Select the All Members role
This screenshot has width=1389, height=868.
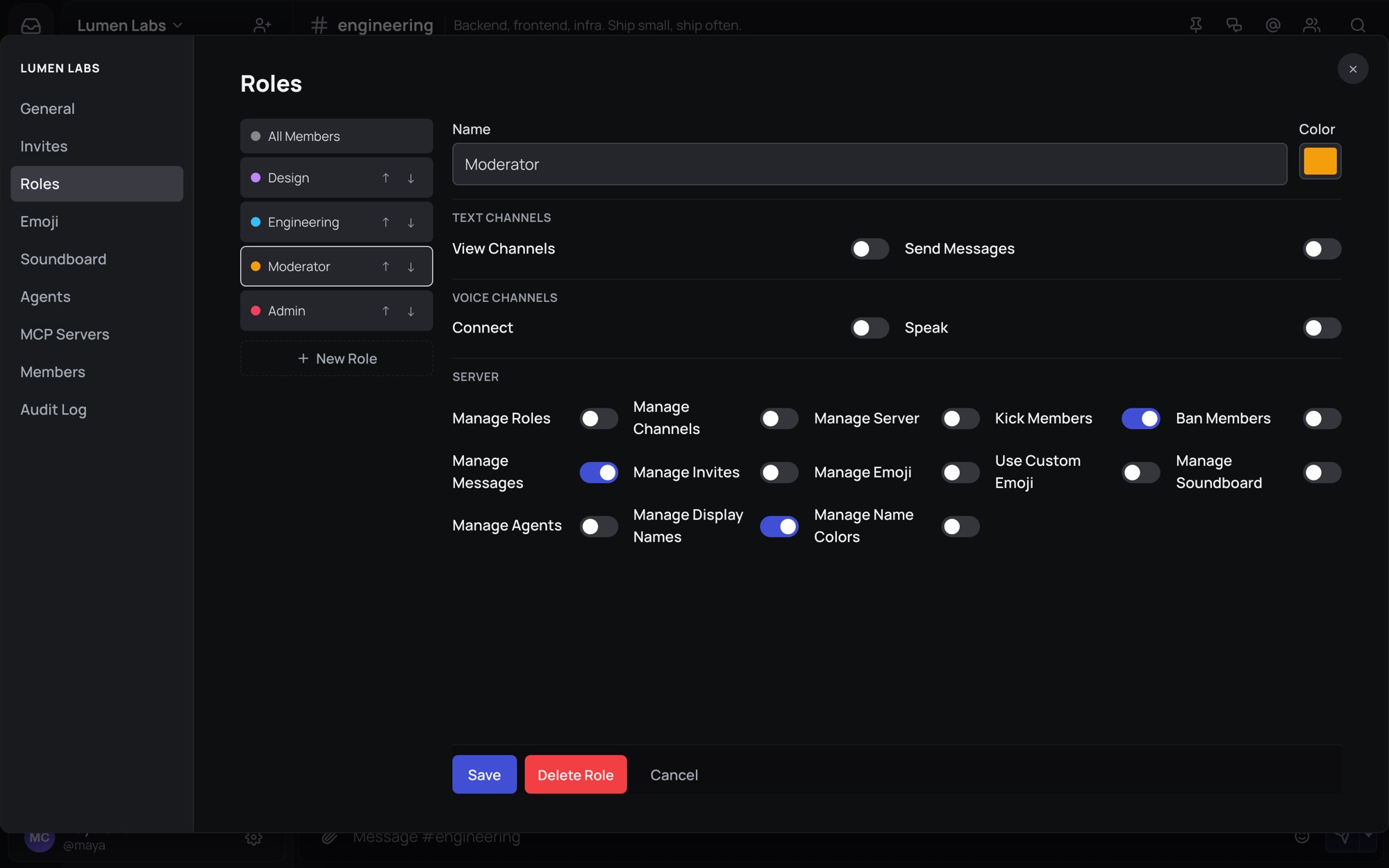[337, 136]
